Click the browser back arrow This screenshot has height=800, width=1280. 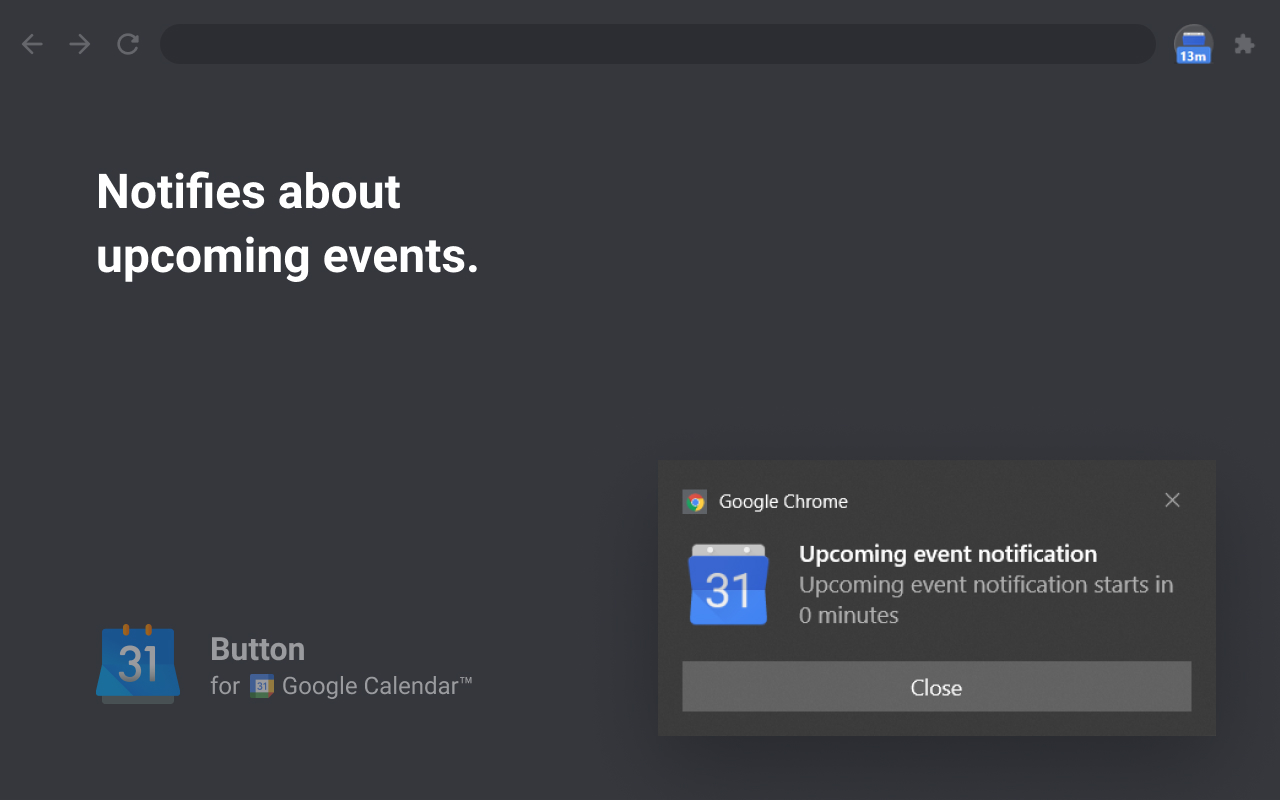(32, 44)
